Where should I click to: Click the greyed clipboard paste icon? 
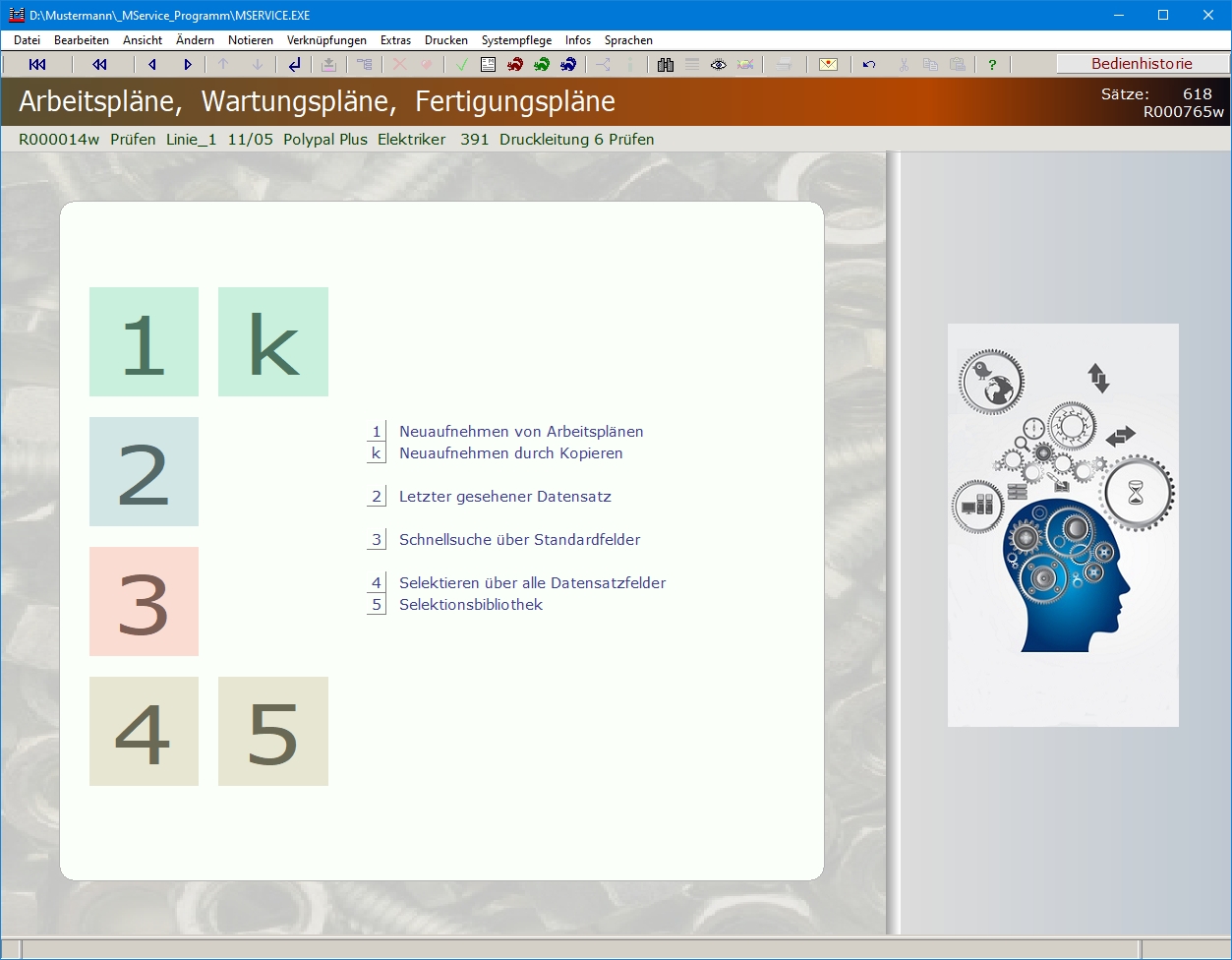(x=958, y=65)
